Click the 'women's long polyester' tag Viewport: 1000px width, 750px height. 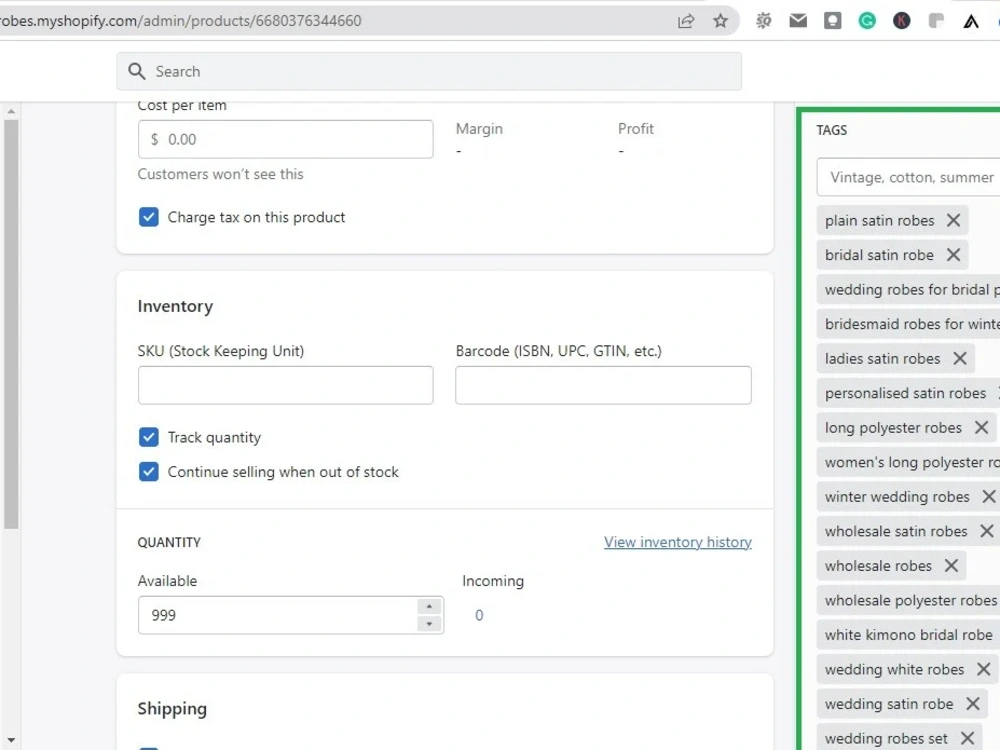coord(908,462)
